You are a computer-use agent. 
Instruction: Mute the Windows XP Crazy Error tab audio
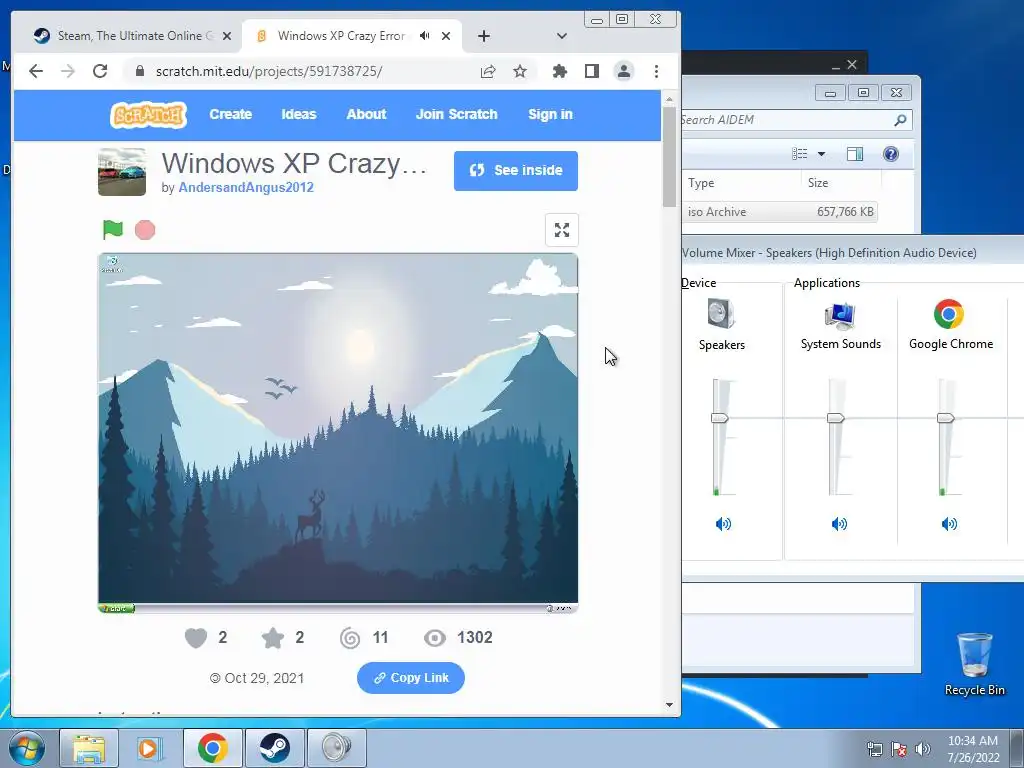click(424, 36)
